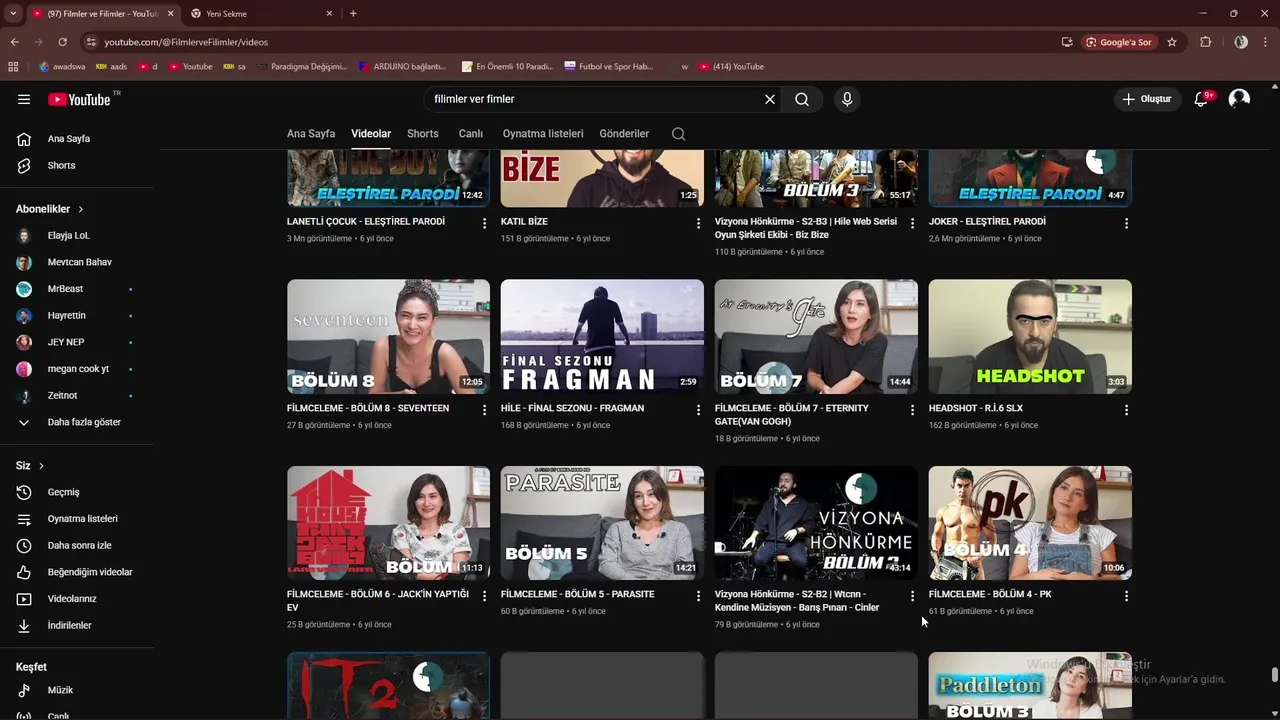Open notifications bell
1280x720 pixels.
point(1201,99)
